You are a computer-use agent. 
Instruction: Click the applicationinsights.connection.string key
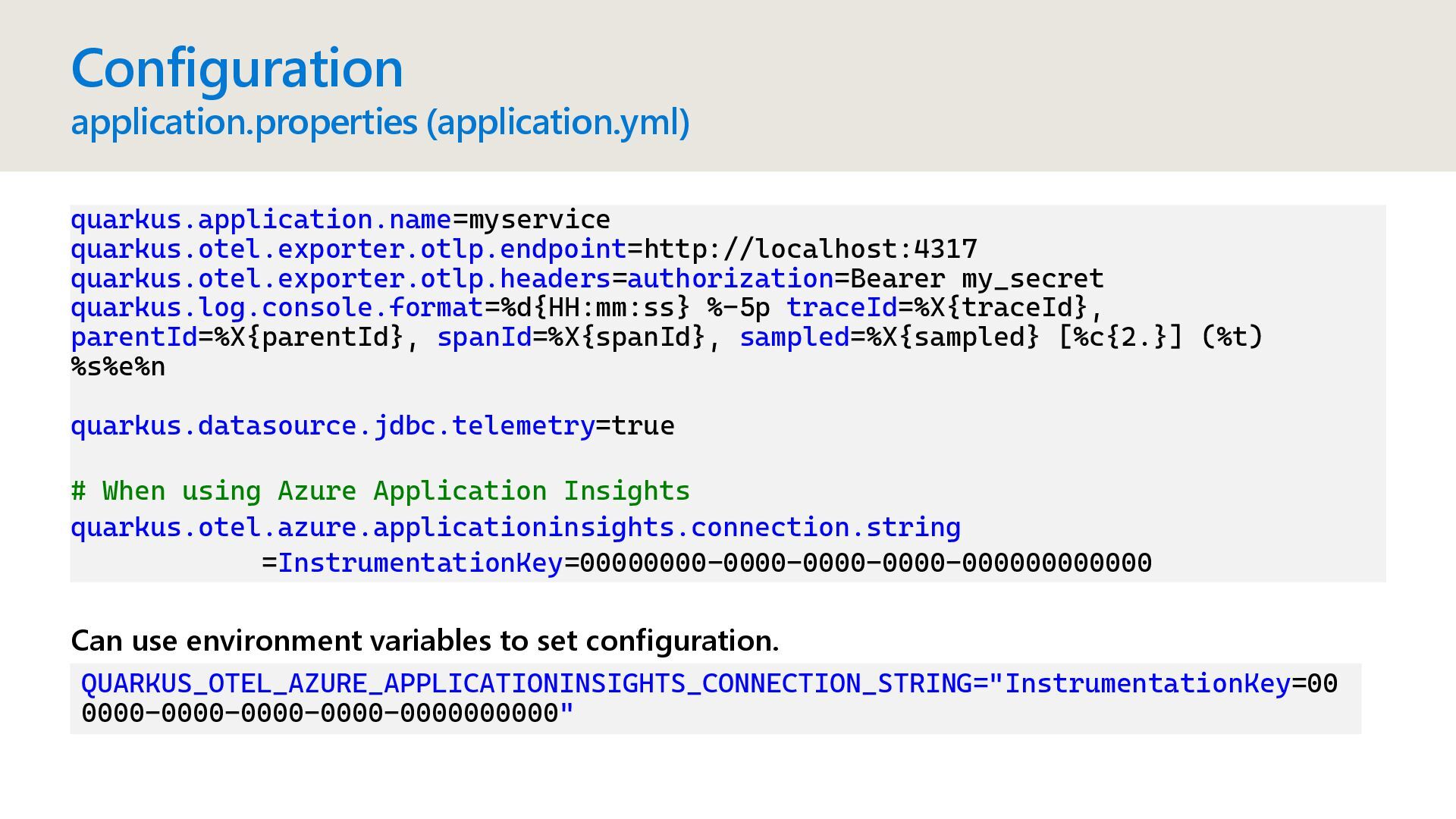(x=515, y=528)
